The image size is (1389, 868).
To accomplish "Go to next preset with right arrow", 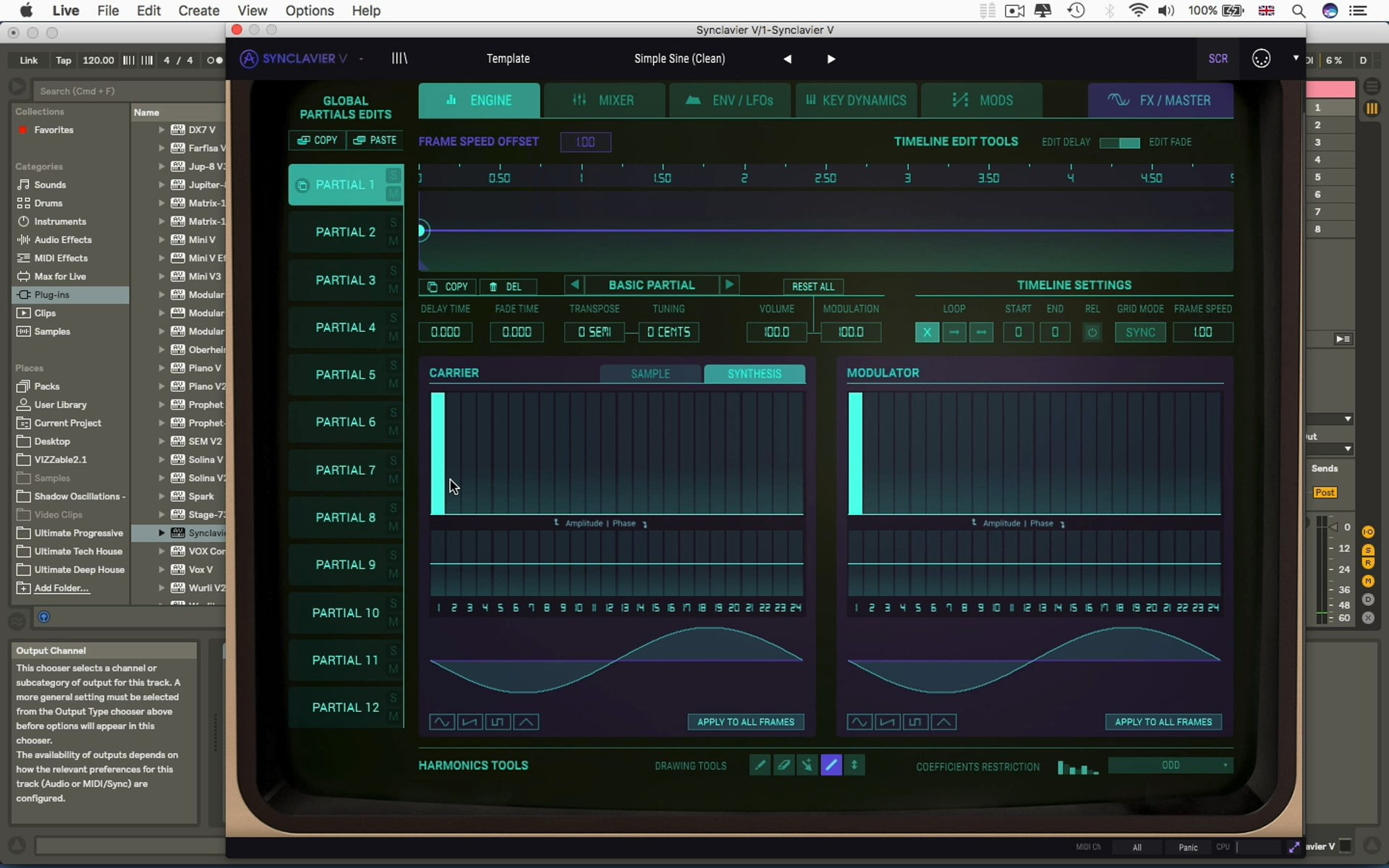I will click(831, 59).
